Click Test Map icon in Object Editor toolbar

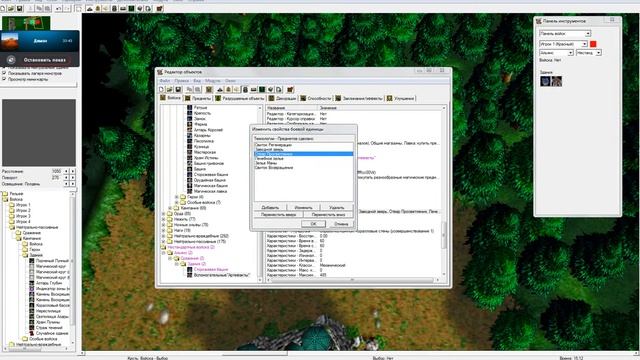pos(290,89)
